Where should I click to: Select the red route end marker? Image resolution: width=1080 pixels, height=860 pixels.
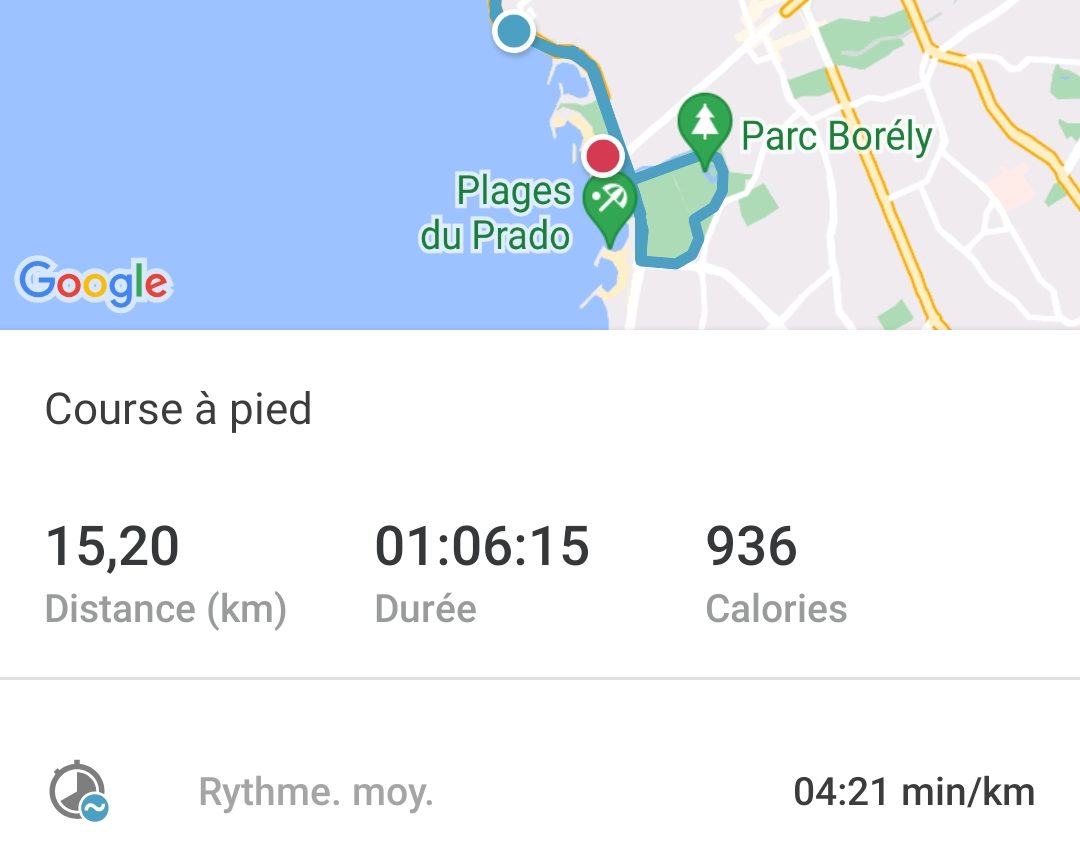click(x=603, y=156)
